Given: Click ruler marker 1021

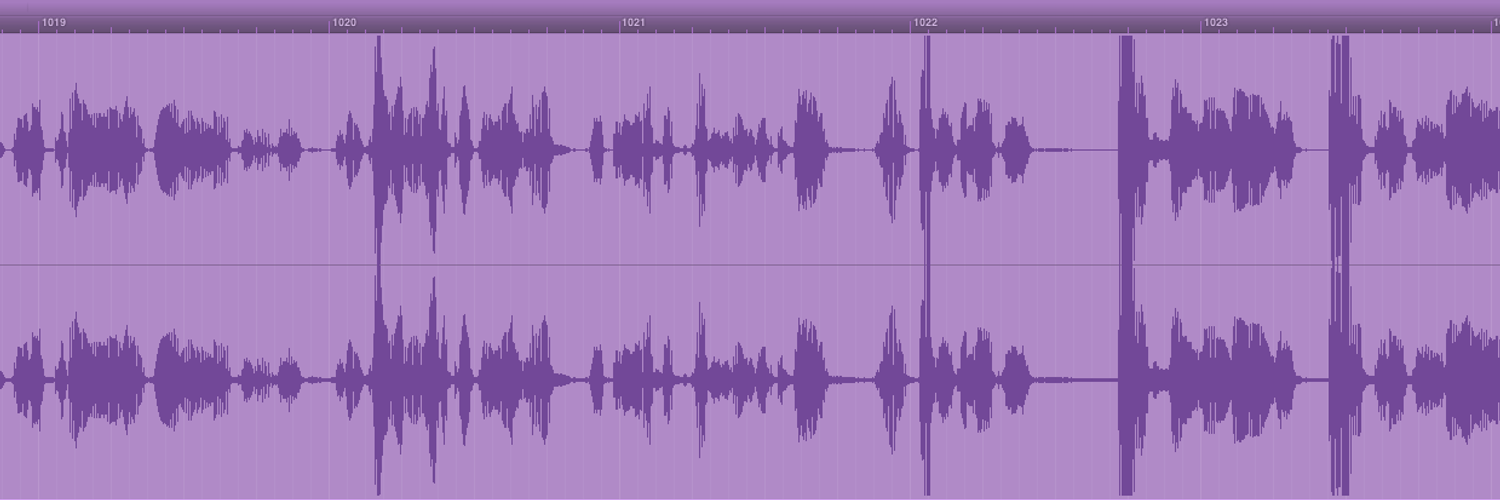Looking at the screenshot, I should tap(634, 22).
